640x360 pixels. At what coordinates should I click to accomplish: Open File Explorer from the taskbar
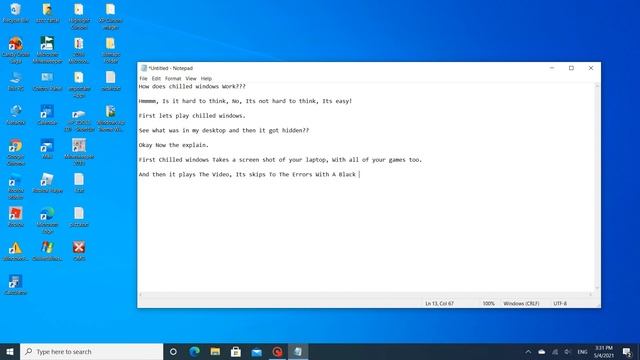(x=215, y=351)
